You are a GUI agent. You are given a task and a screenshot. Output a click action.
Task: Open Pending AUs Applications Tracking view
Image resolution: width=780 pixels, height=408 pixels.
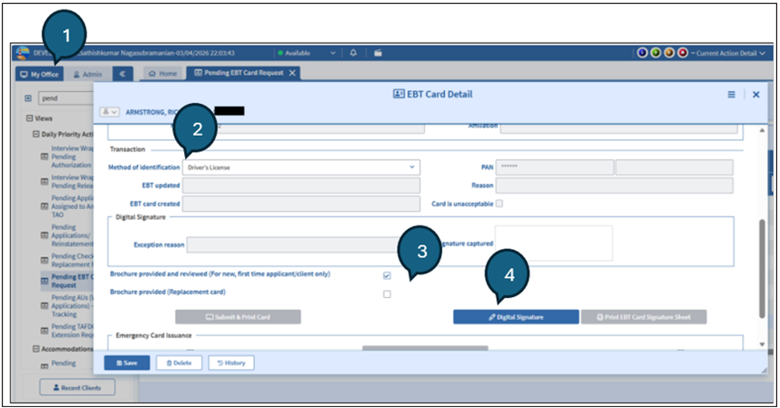71,306
